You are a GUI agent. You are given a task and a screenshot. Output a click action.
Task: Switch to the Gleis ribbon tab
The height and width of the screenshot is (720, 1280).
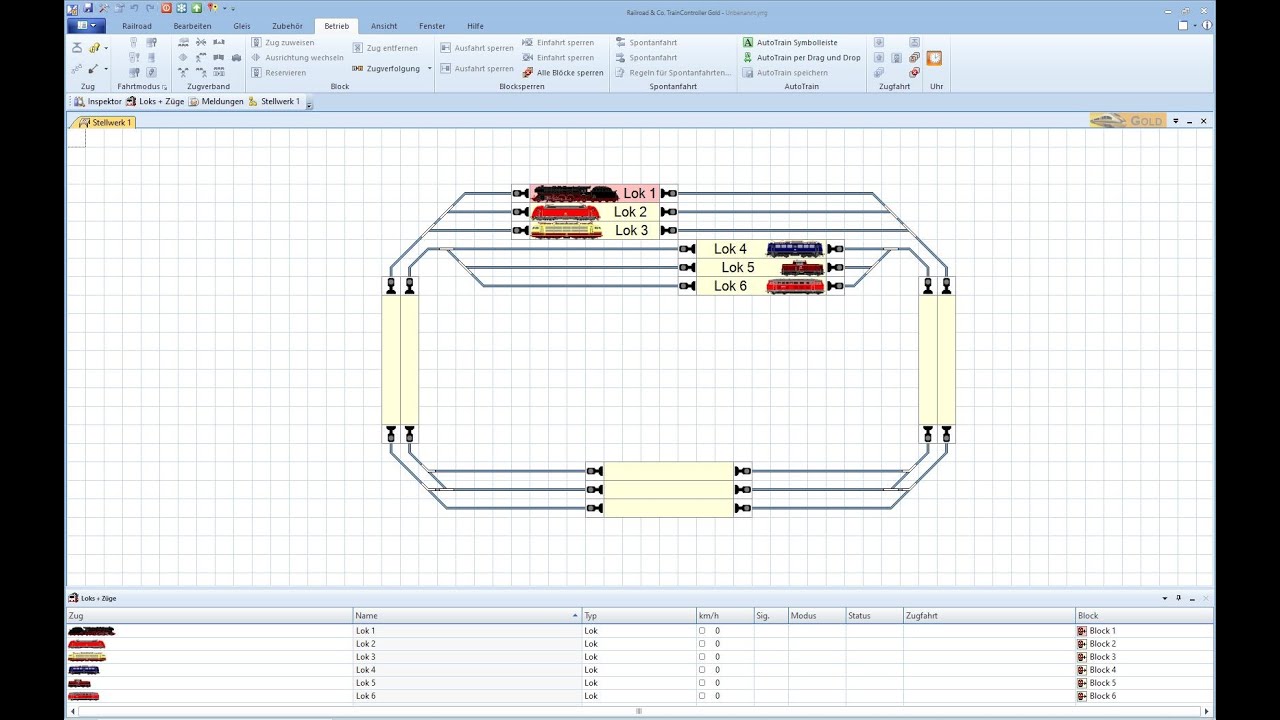(x=241, y=26)
